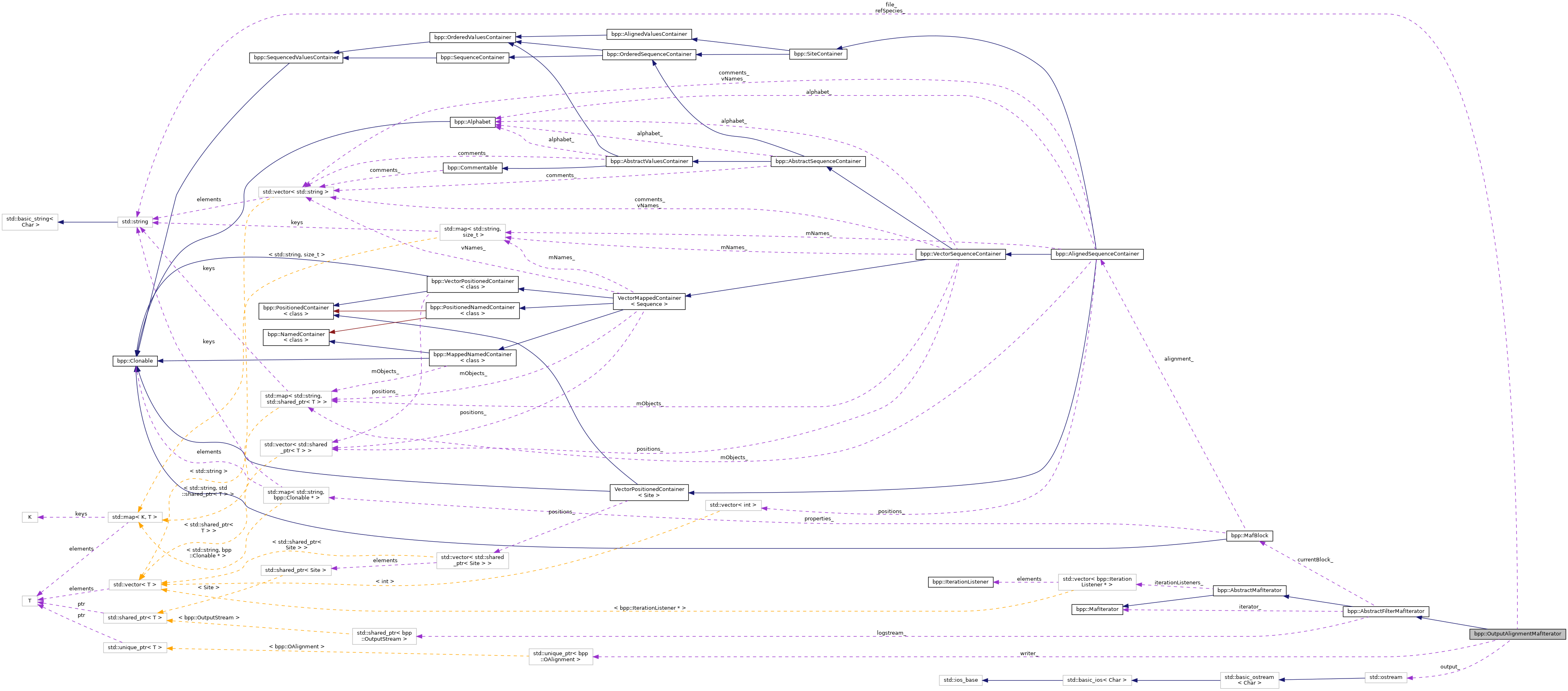Click the bpp::MafIterator node
Screen dimensions: 1568x691
tap(1097, 609)
